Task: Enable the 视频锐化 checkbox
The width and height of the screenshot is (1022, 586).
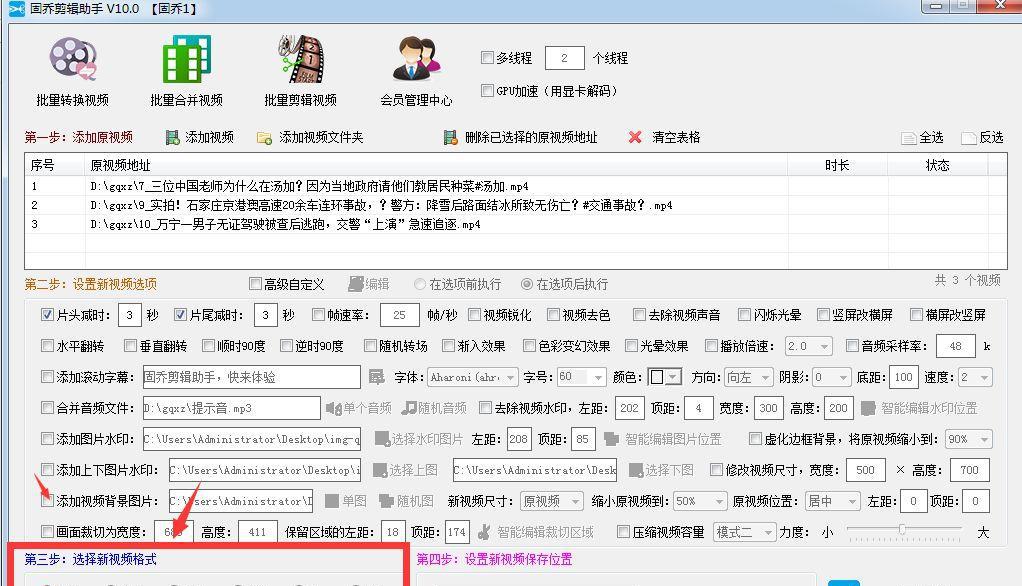Action: (474, 314)
